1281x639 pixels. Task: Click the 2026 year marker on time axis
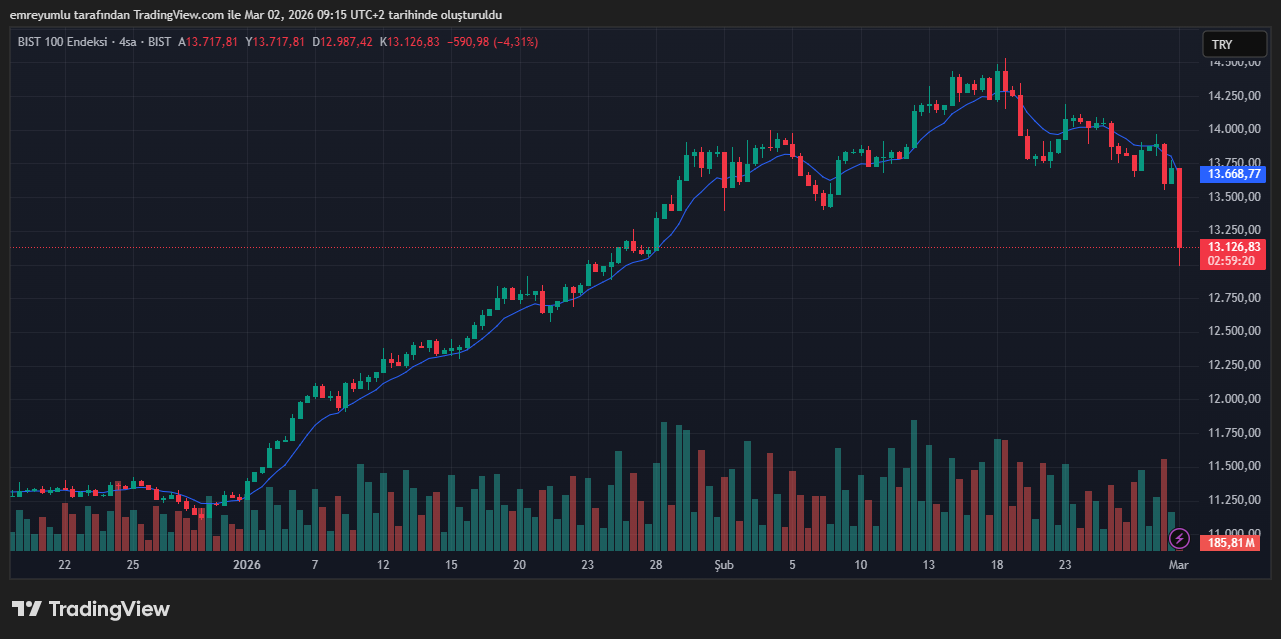tap(246, 565)
